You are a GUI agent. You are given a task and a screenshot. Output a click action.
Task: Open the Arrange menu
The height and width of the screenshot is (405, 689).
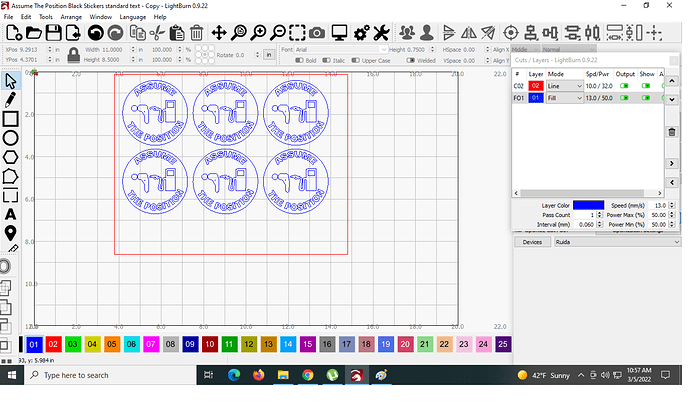point(71,17)
